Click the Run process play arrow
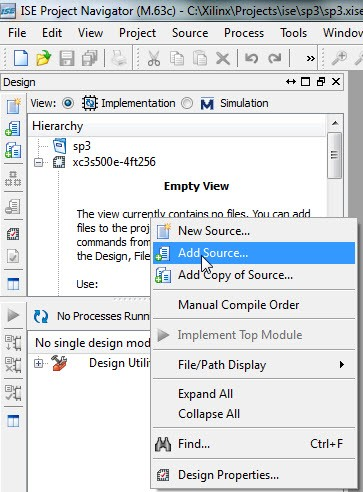The height and width of the screenshot is (492, 363). click(13, 315)
